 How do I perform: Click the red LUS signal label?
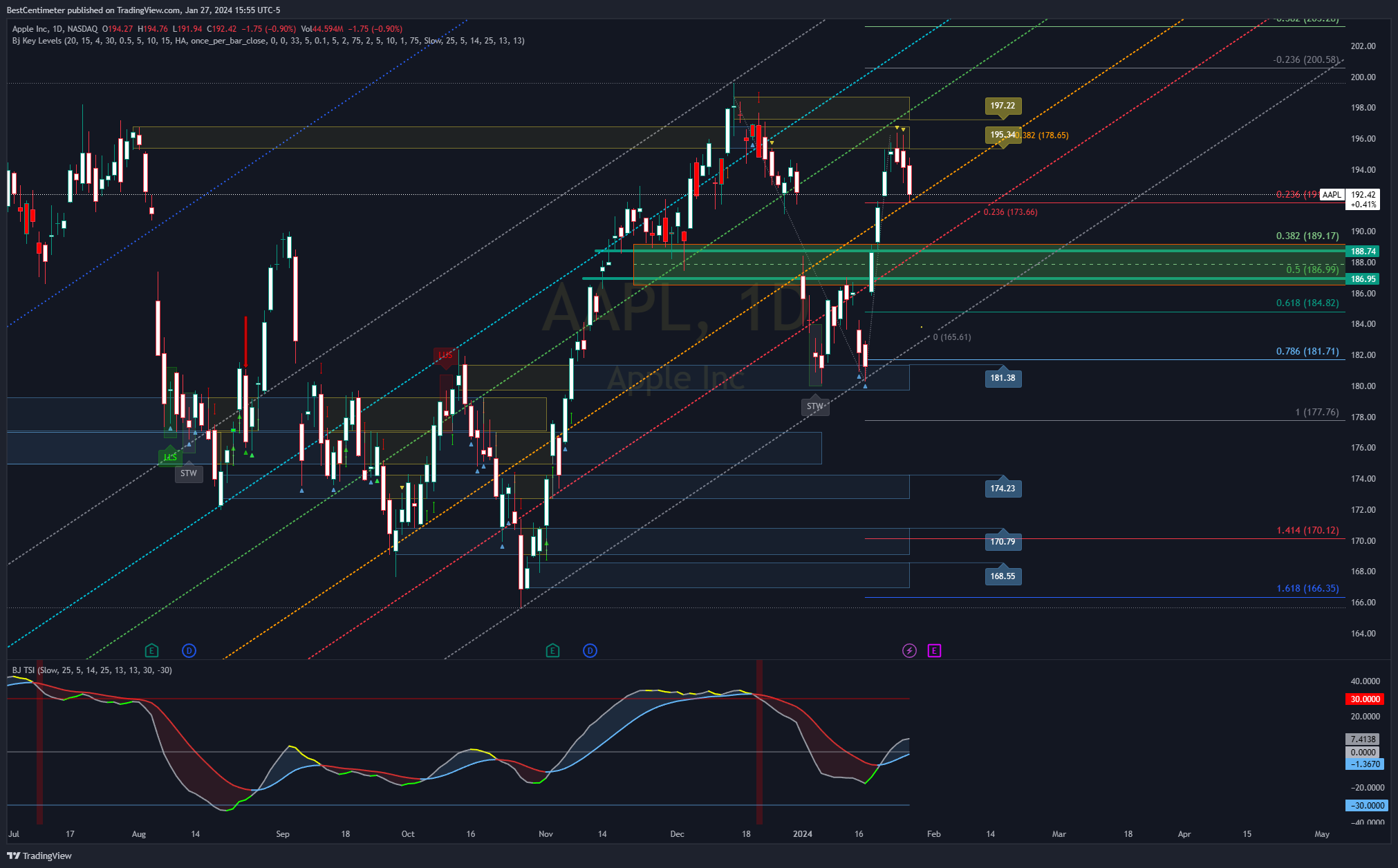[446, 356]
